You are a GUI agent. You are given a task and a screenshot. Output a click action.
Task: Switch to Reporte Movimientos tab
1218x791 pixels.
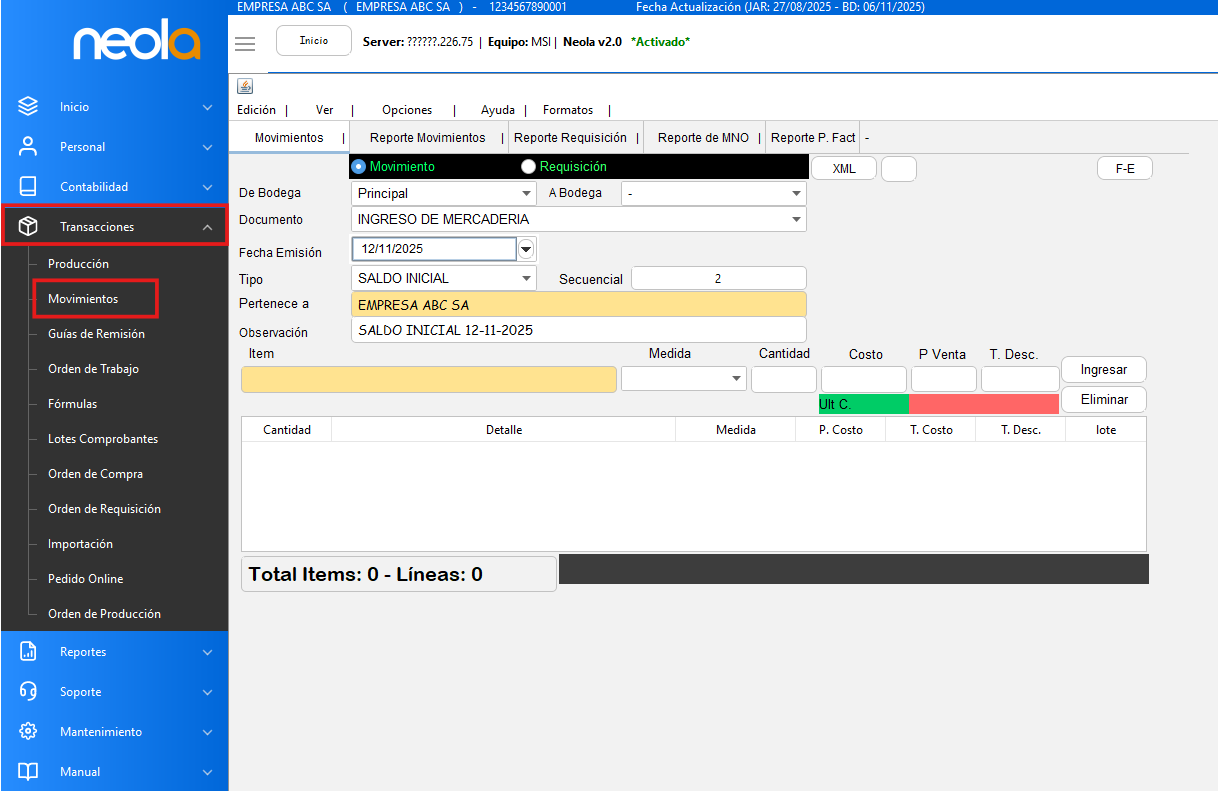click(427, 138)
